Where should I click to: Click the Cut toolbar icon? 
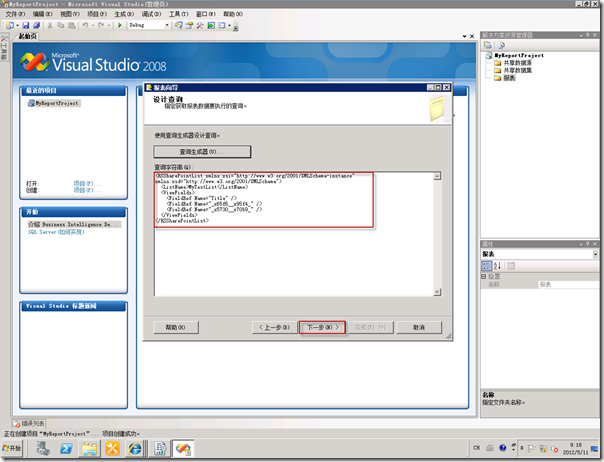[x=50, y=25]
